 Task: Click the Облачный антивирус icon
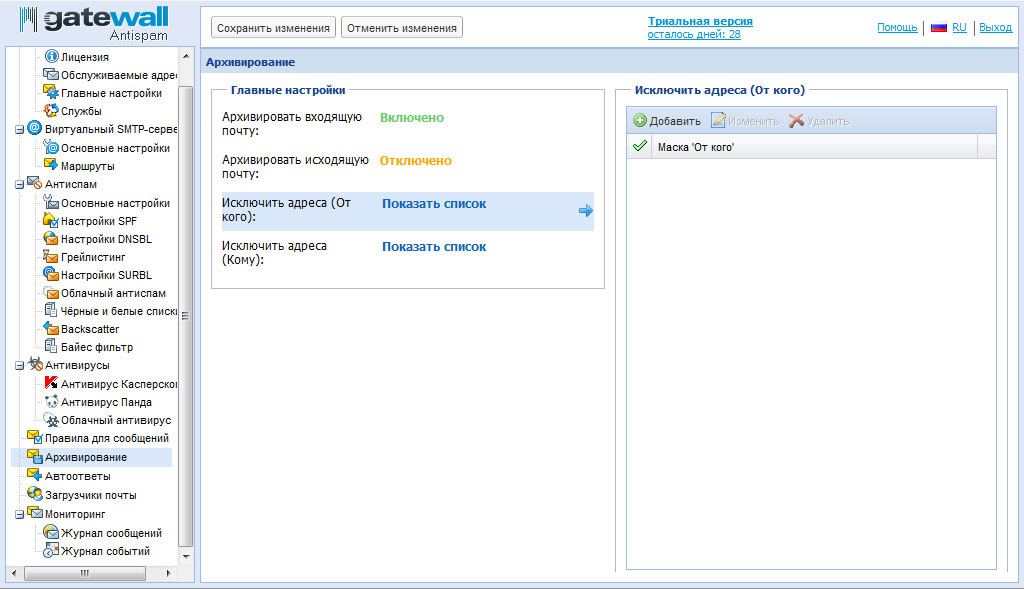pos(51,419)
